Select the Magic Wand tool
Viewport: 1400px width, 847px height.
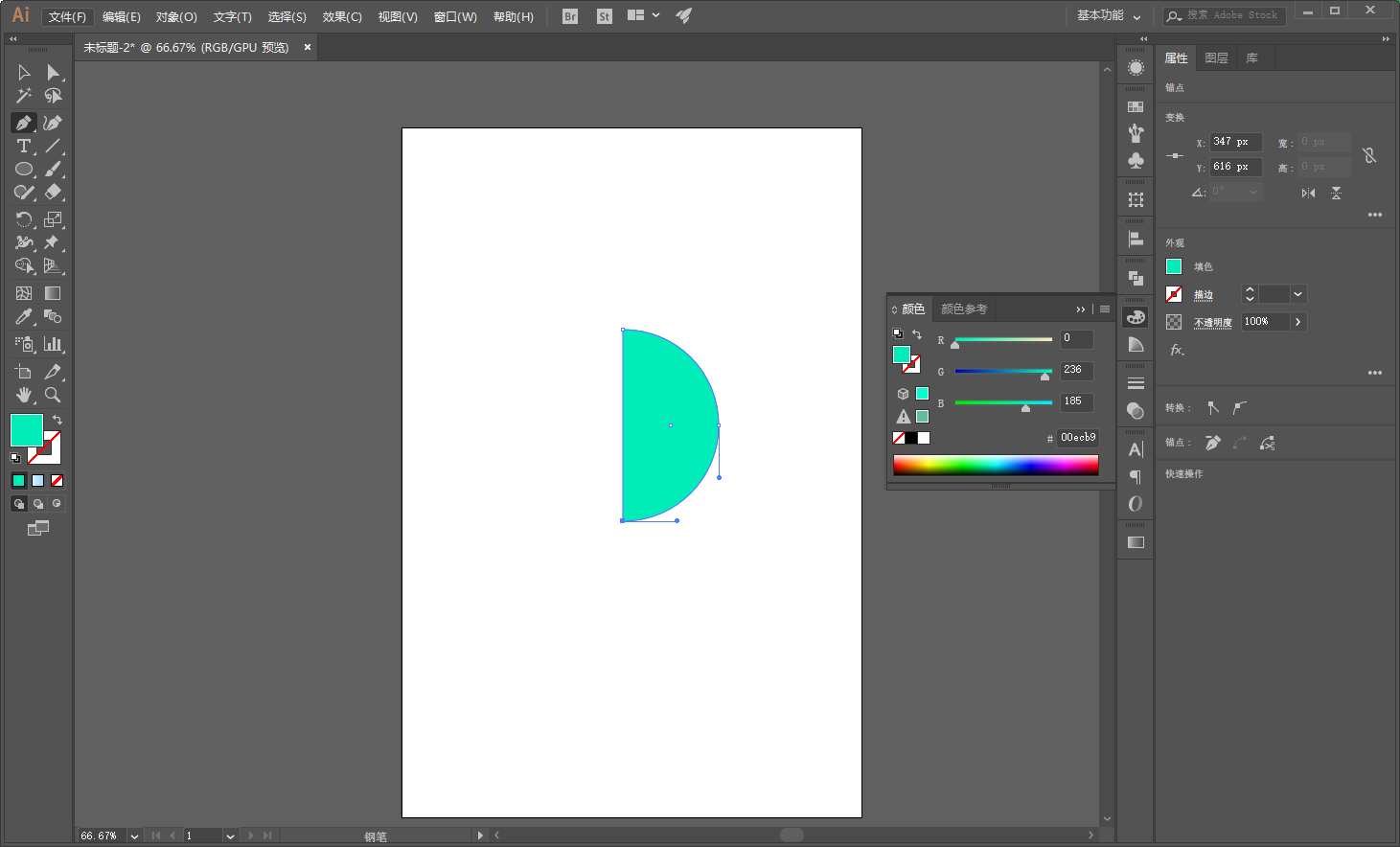point(24,96)
